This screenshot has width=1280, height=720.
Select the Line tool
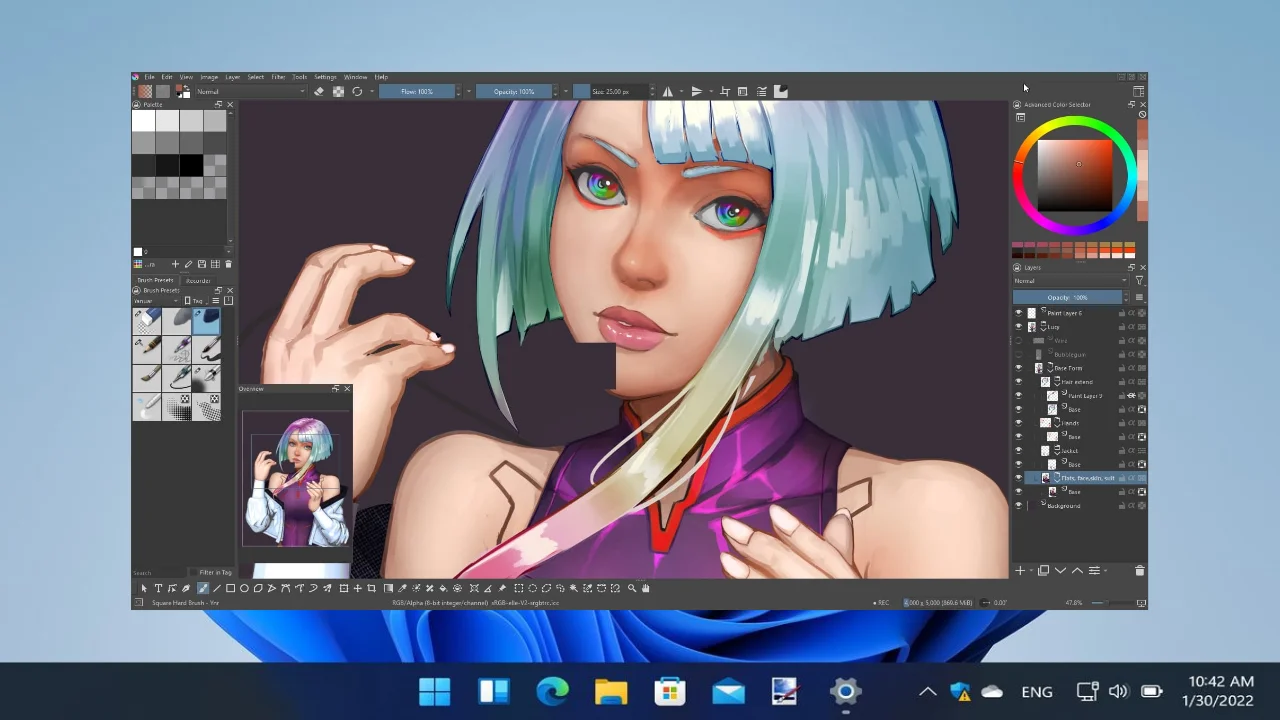217,588
